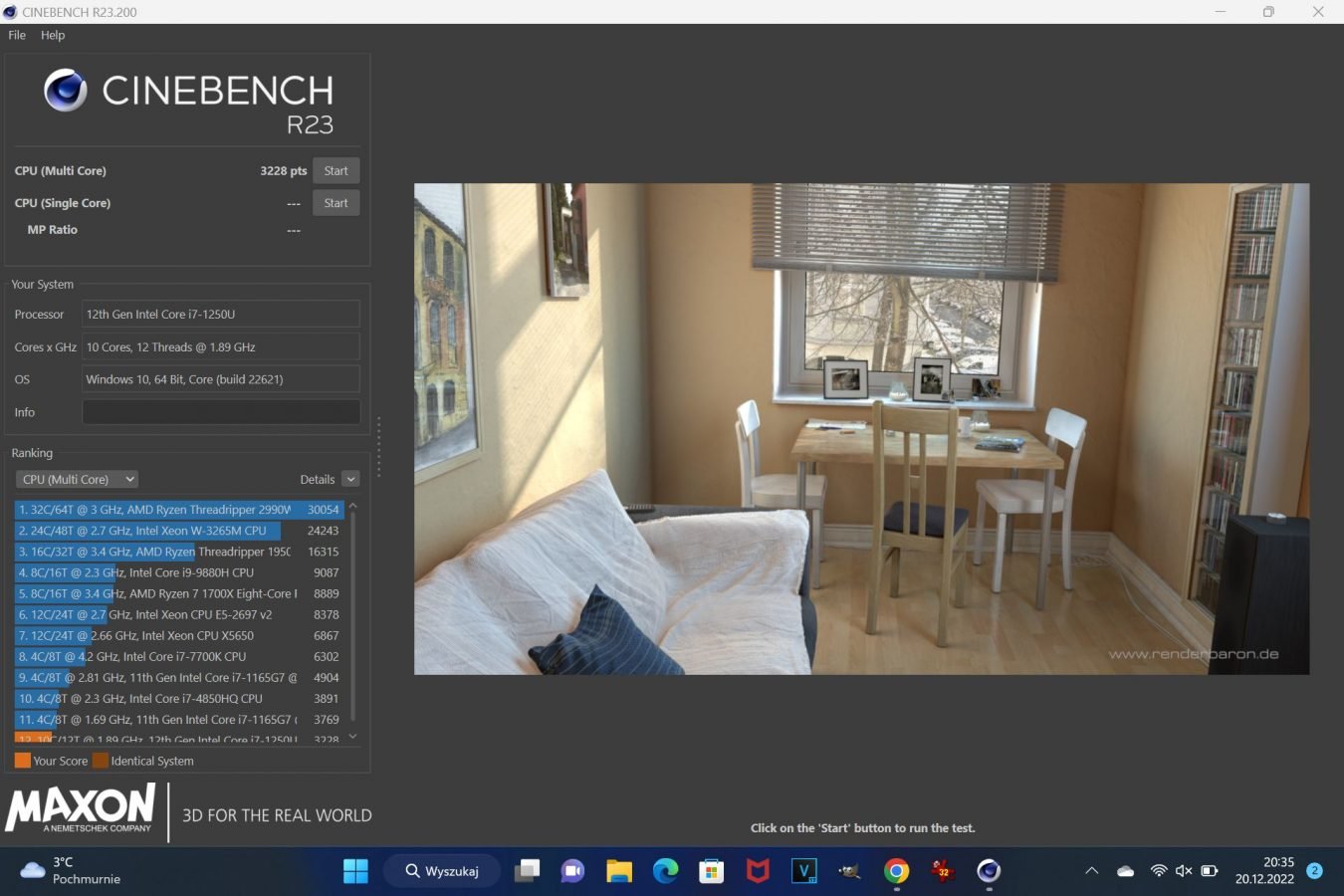Select ranking row Intel Xeon CPU E5-2697 v2
1344x896 pixels.
click(x=179, y=614)
